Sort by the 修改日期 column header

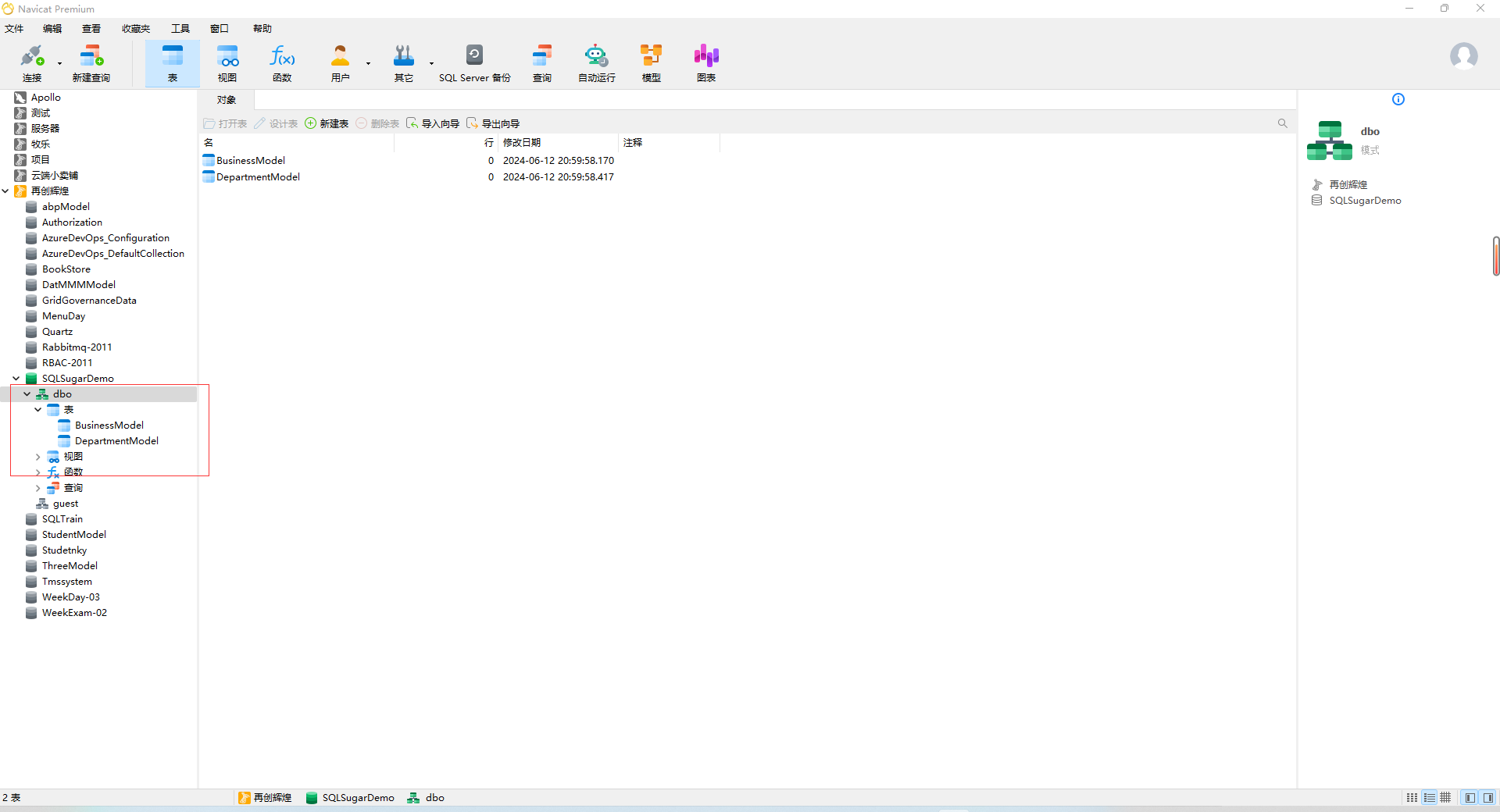(x=559, y=142)
